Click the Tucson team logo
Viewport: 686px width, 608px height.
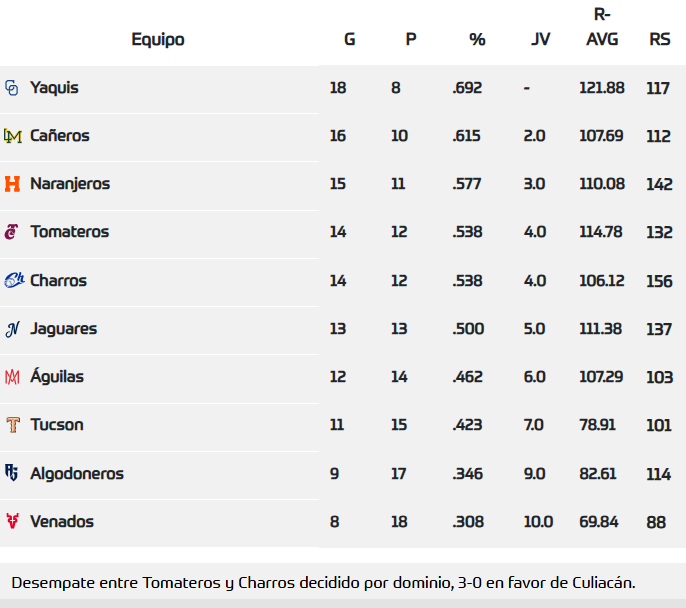pyautogui.click(x=12, y=425)
